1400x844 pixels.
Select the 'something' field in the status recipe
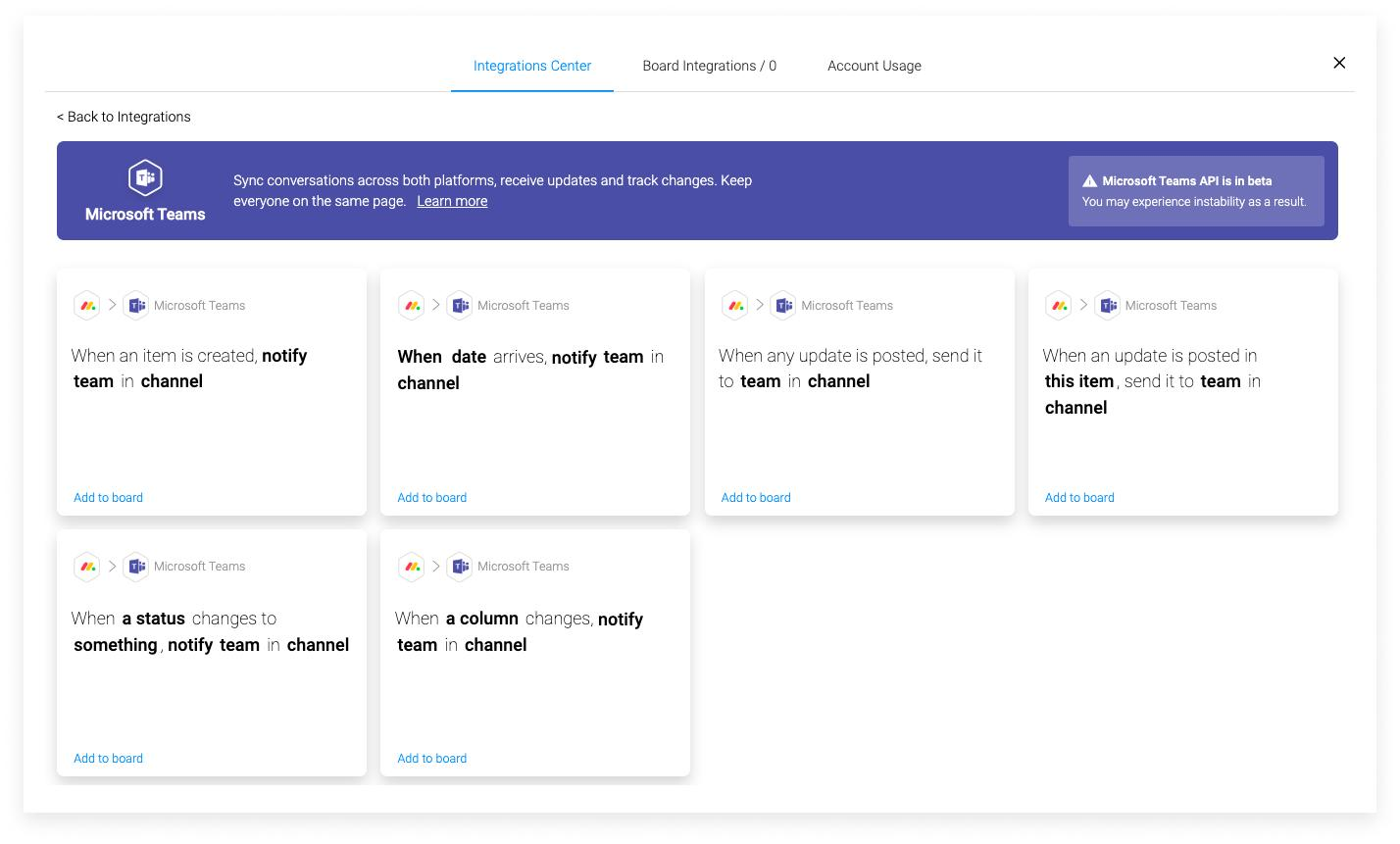tap(116, 645)
